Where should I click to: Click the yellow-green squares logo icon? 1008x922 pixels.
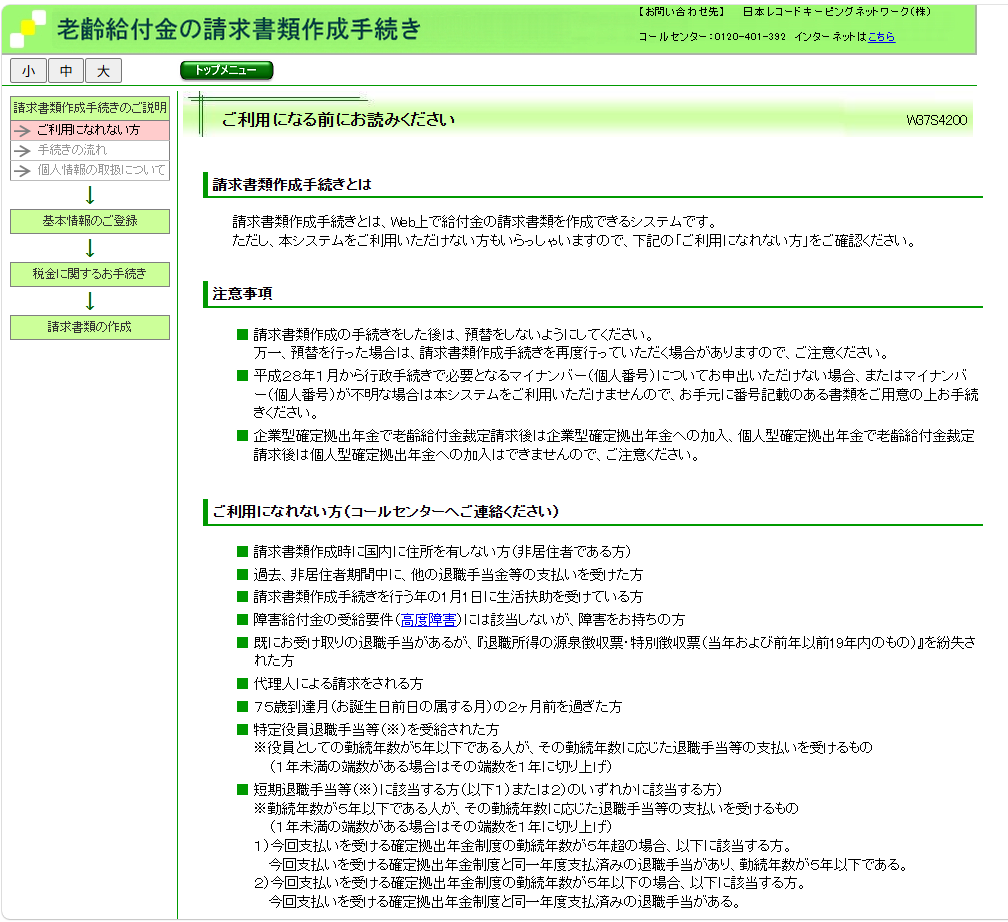point(27,29)
